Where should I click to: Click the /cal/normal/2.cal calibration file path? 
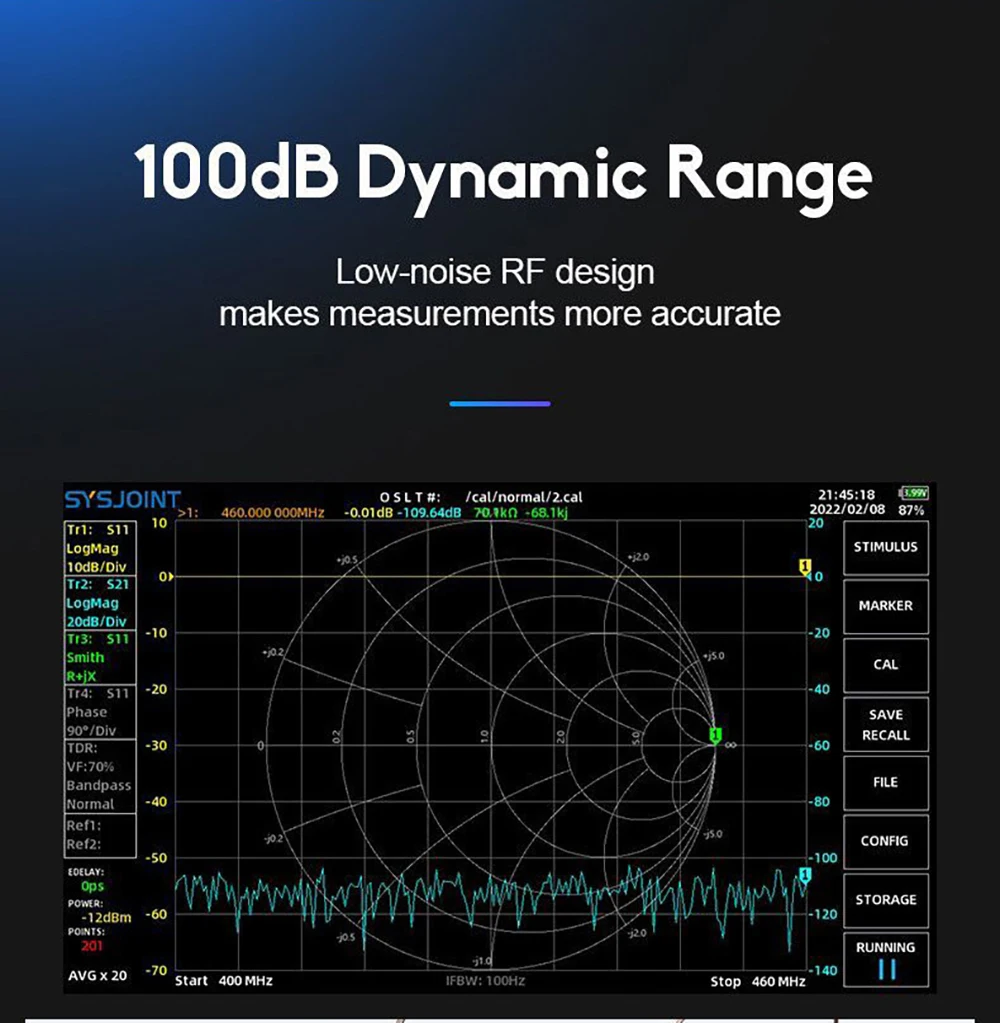pyautogui.click(x=524, y=497)
